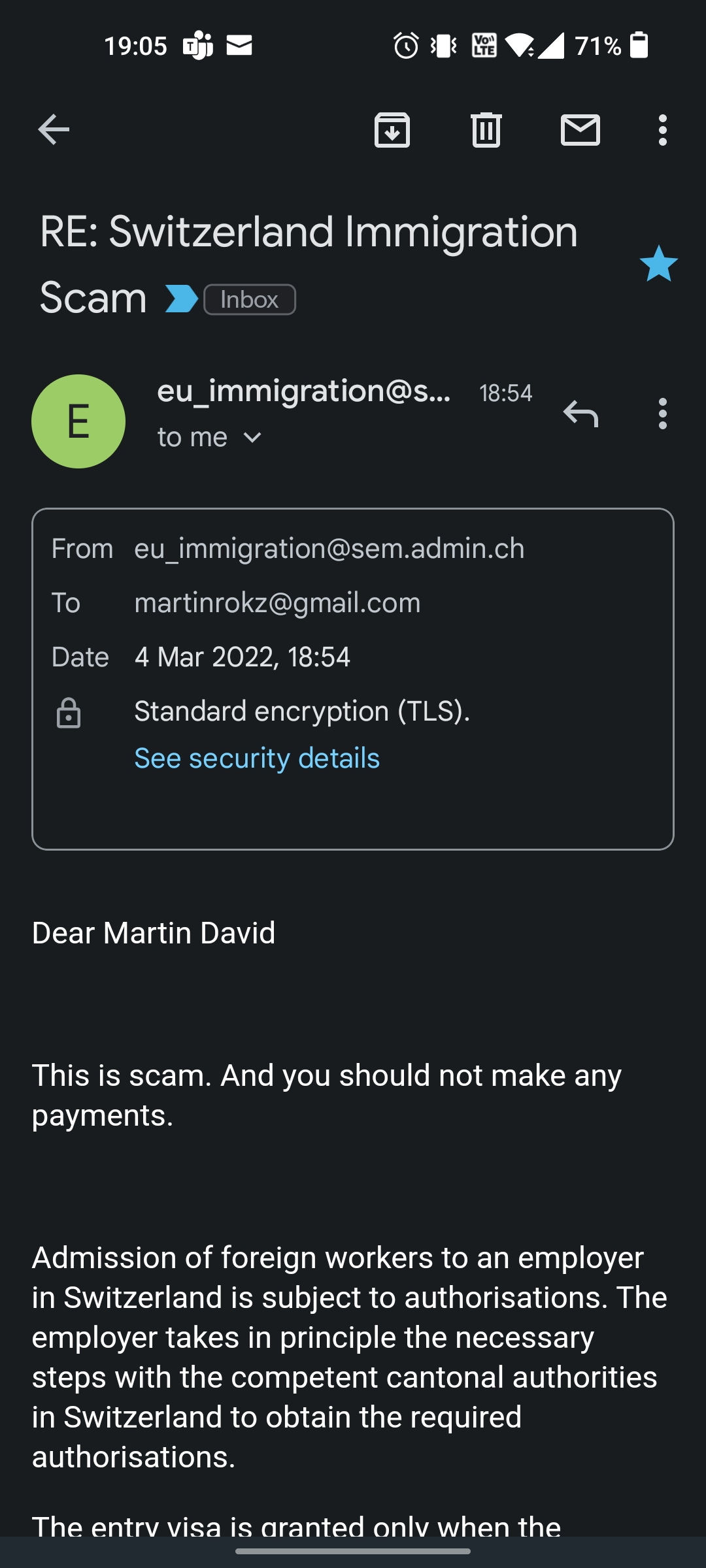Tap sender address eu_immigration@sem.admin.ch in details
The height and width of the screenshot is (1568, 706).
329,549
